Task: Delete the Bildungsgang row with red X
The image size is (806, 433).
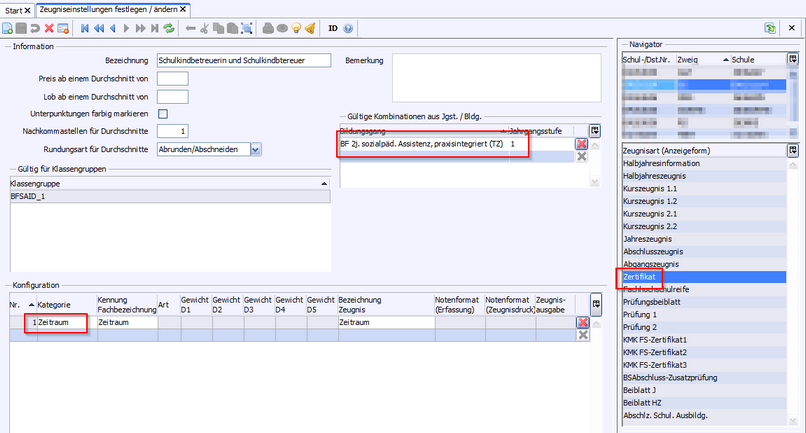Action: [x=581, y=144]
